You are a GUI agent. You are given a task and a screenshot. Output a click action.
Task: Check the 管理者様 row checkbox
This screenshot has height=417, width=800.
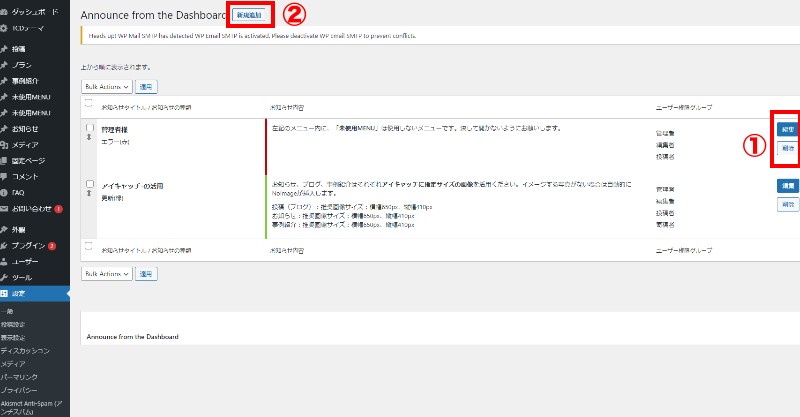click(x=89, y=129)
